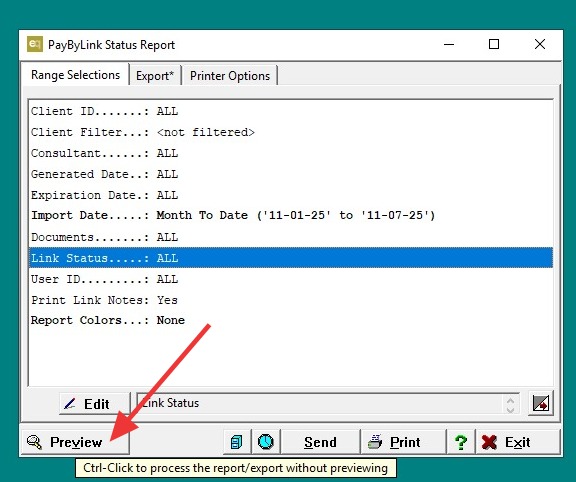Click the green question mark help icon

point(461,442)
